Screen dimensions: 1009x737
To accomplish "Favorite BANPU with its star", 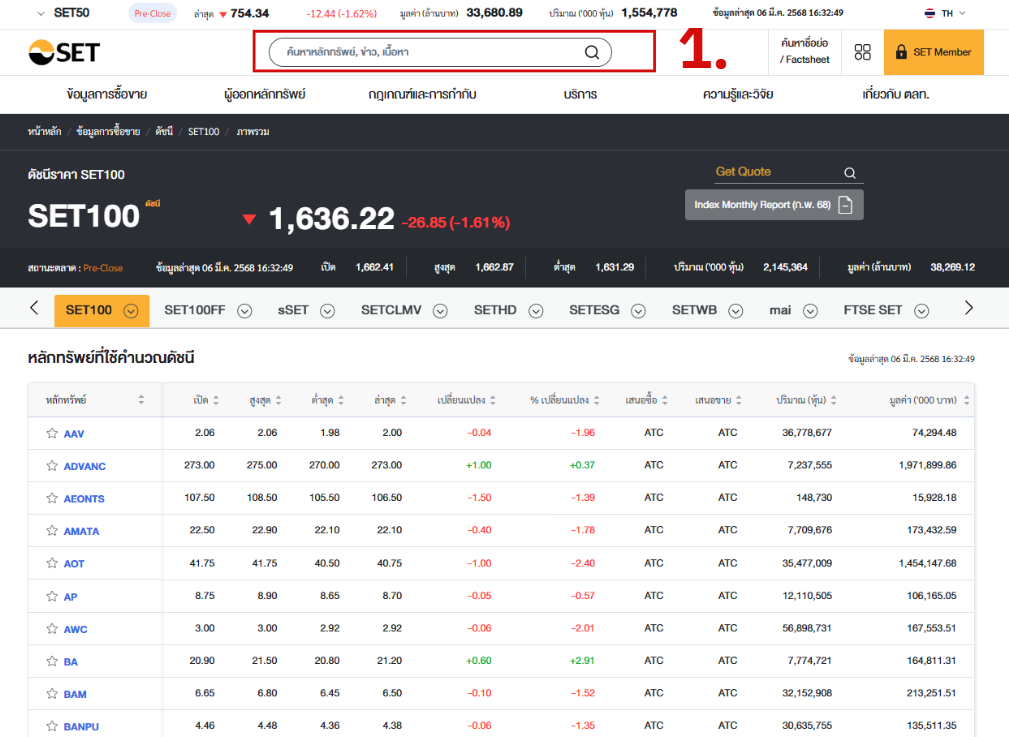I will click(x=52, y=726).
